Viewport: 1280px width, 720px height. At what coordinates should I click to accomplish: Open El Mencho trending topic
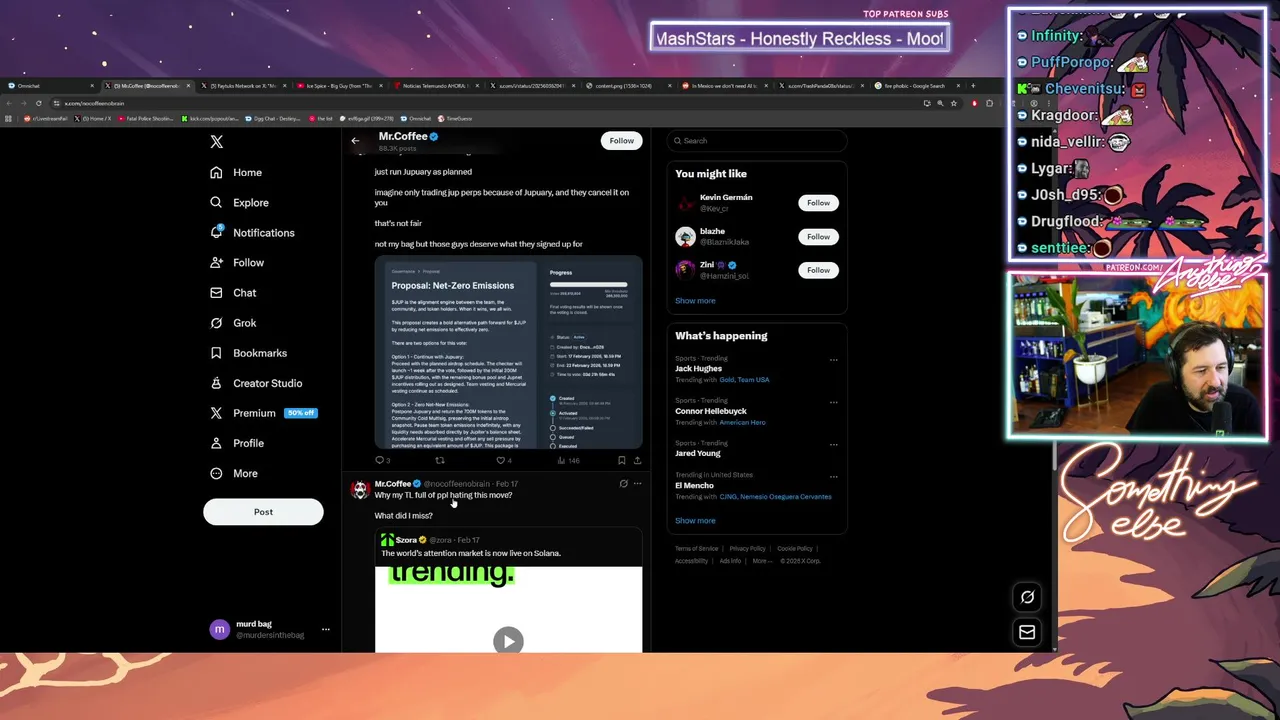[694, 485]
